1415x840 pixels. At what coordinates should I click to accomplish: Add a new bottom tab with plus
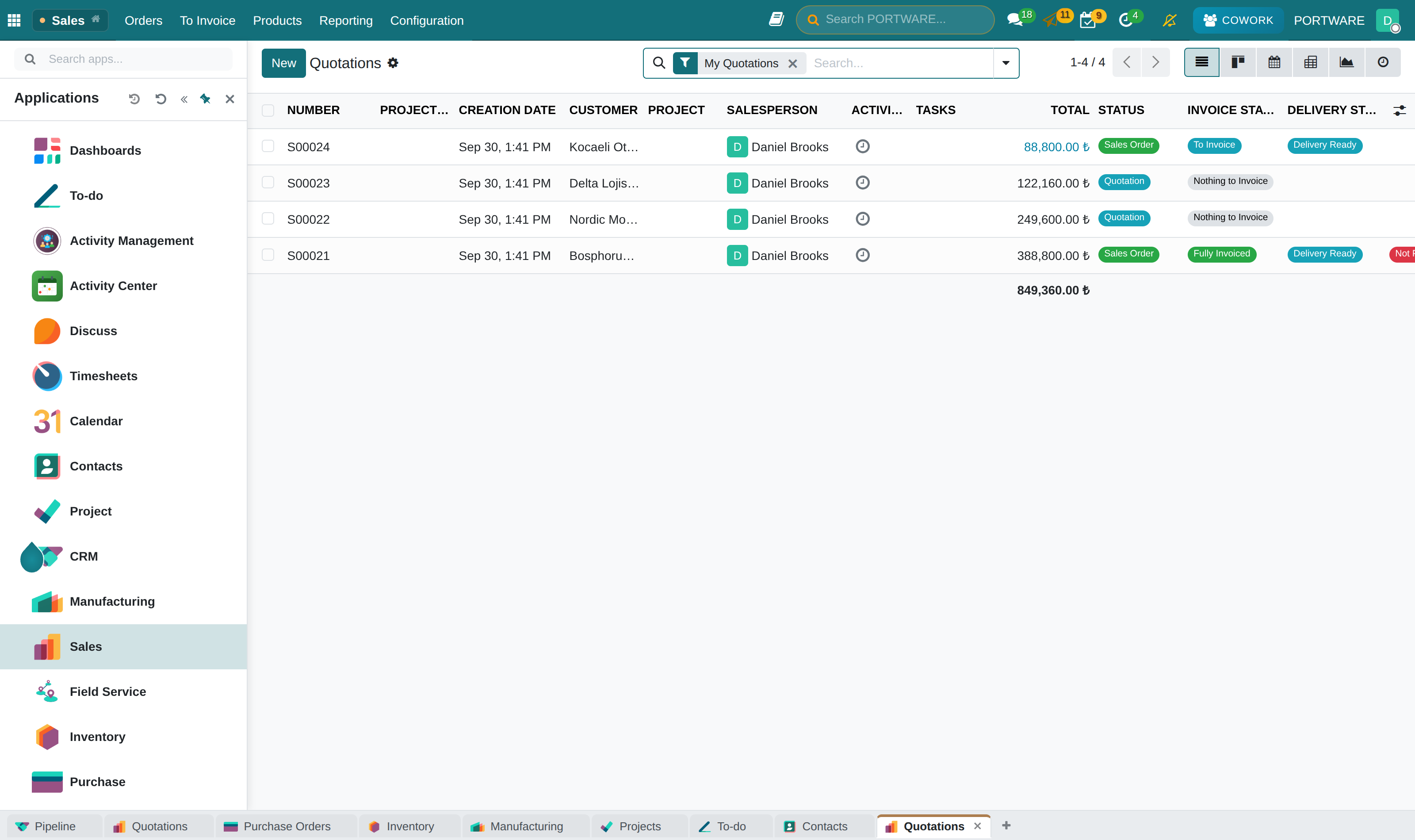1006,826
